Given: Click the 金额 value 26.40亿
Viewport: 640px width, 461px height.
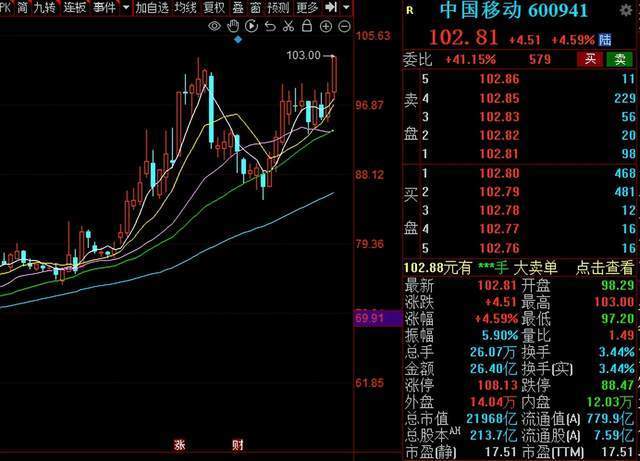Looking at the screenshot, I should coord(493,369).
